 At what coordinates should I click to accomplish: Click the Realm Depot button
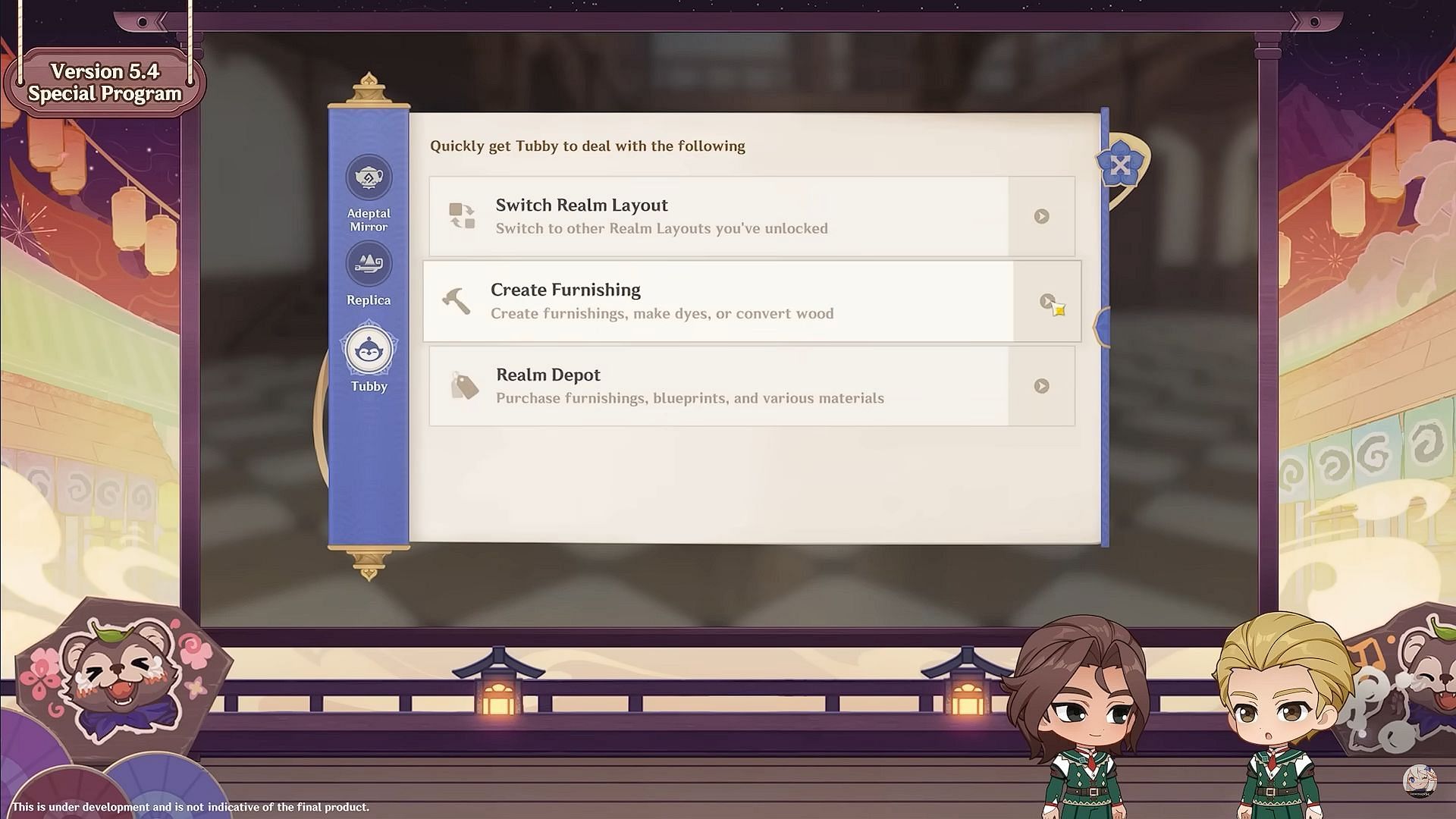752,385
